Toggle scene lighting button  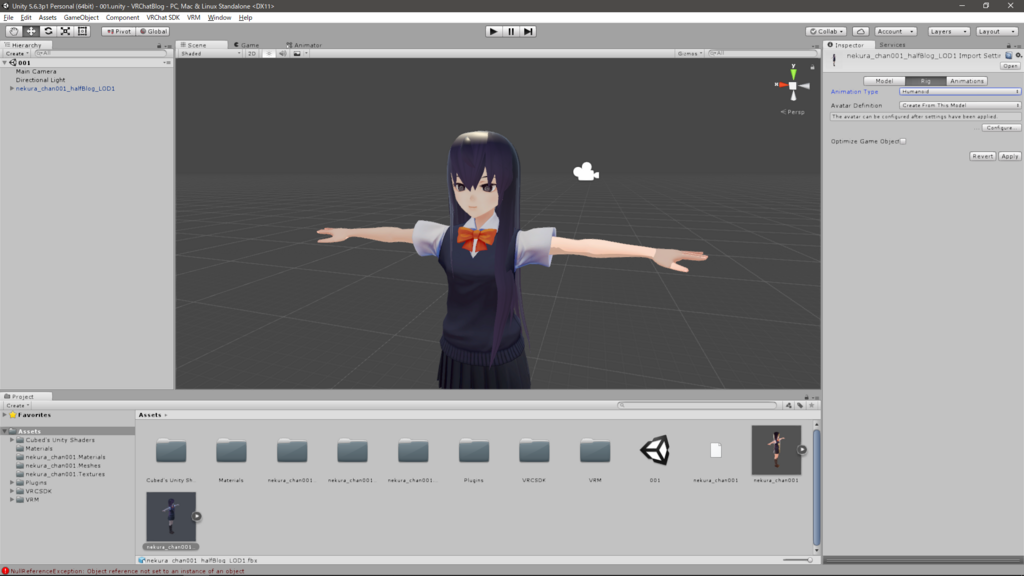tap(268, 54)
